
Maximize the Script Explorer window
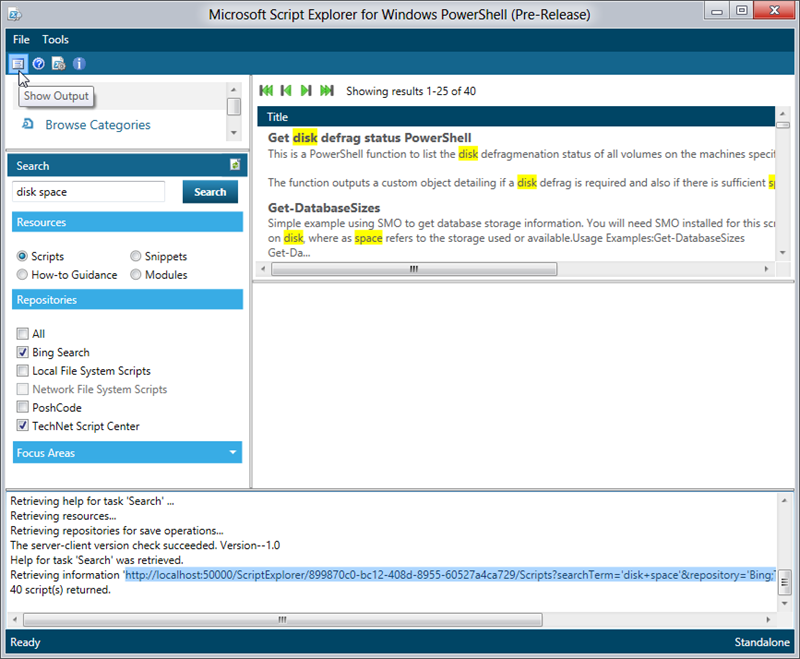[x=742, y=11]
